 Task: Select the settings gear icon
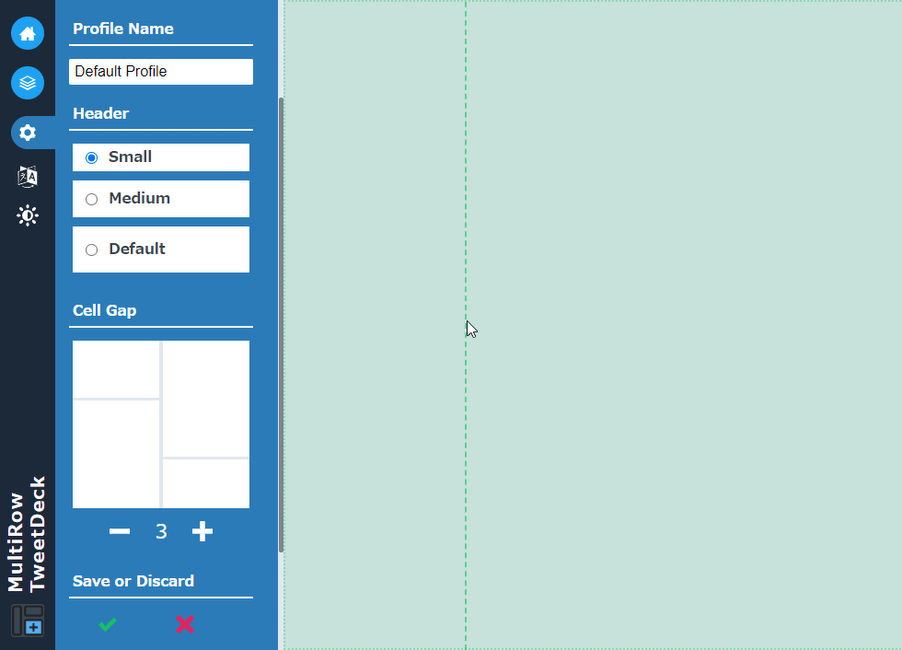[x=27, y=133]
